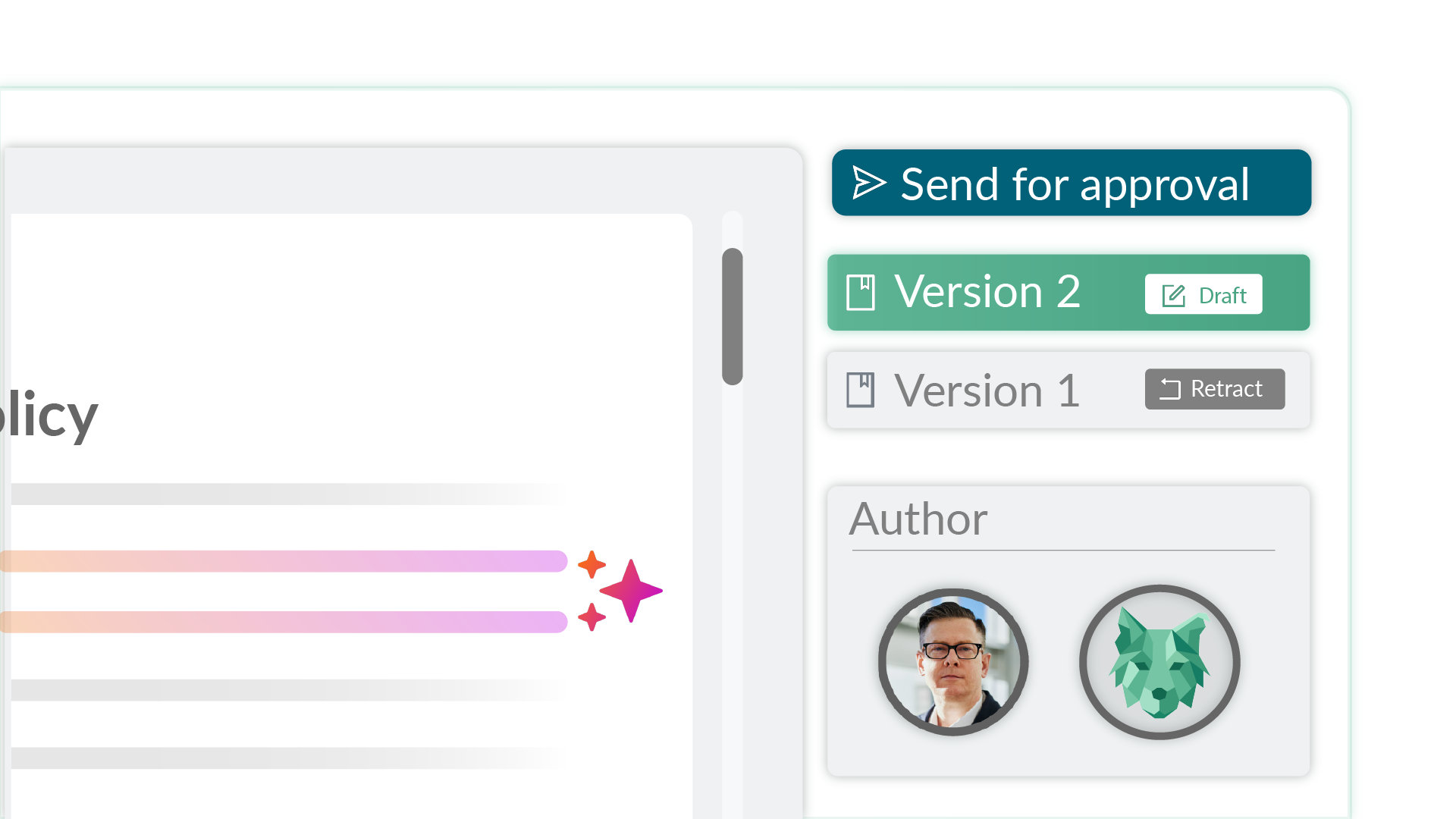Click the document title ending in 'licy'
This screenshot has width=1456, height=819.
[48, 415]
